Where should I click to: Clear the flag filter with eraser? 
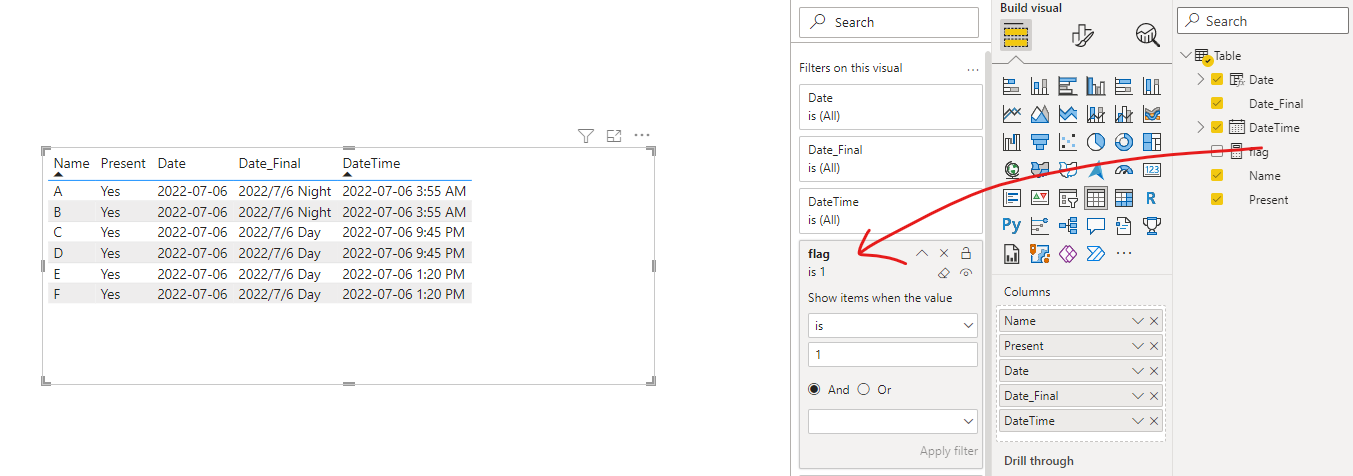click(x=944, y=273)
